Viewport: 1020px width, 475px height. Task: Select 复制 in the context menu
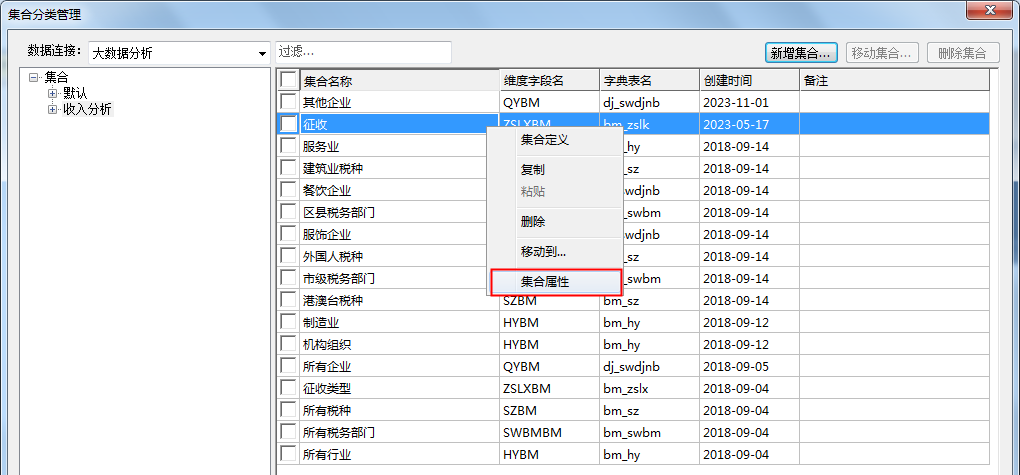[533, 170]
